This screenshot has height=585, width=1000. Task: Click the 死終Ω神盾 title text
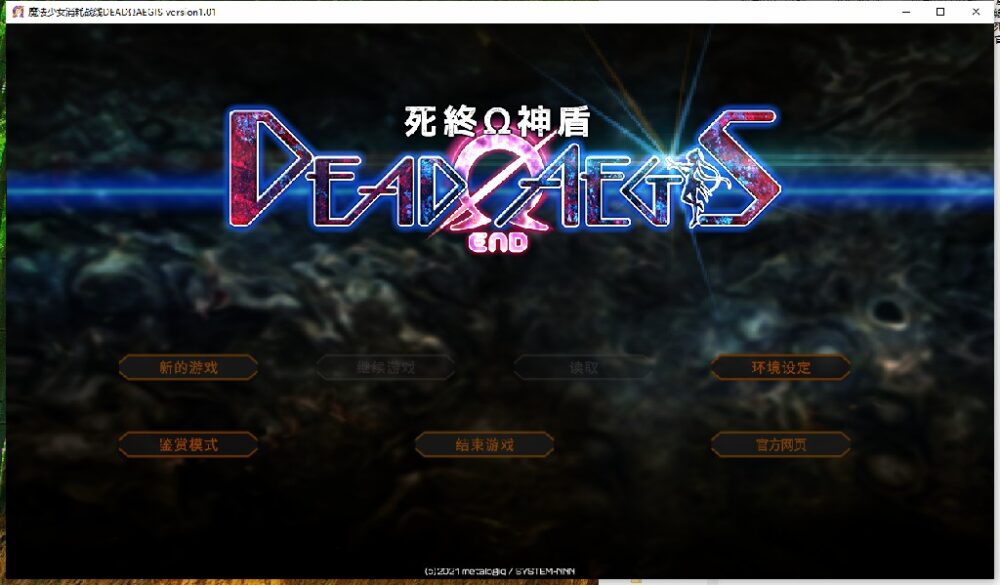497,121
